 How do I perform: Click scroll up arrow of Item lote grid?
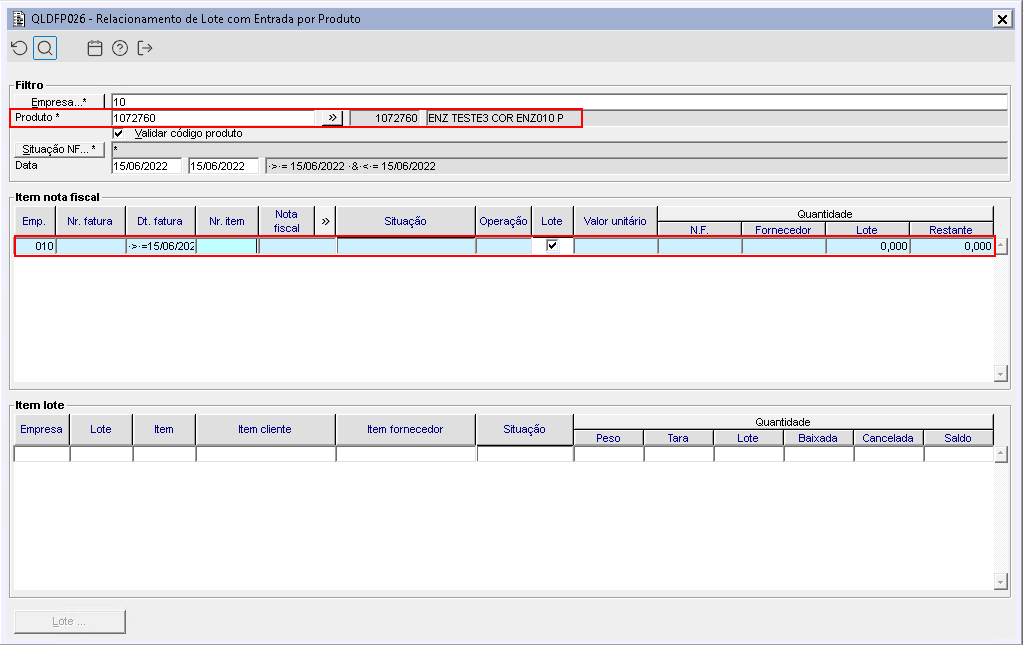point(1000,454)
